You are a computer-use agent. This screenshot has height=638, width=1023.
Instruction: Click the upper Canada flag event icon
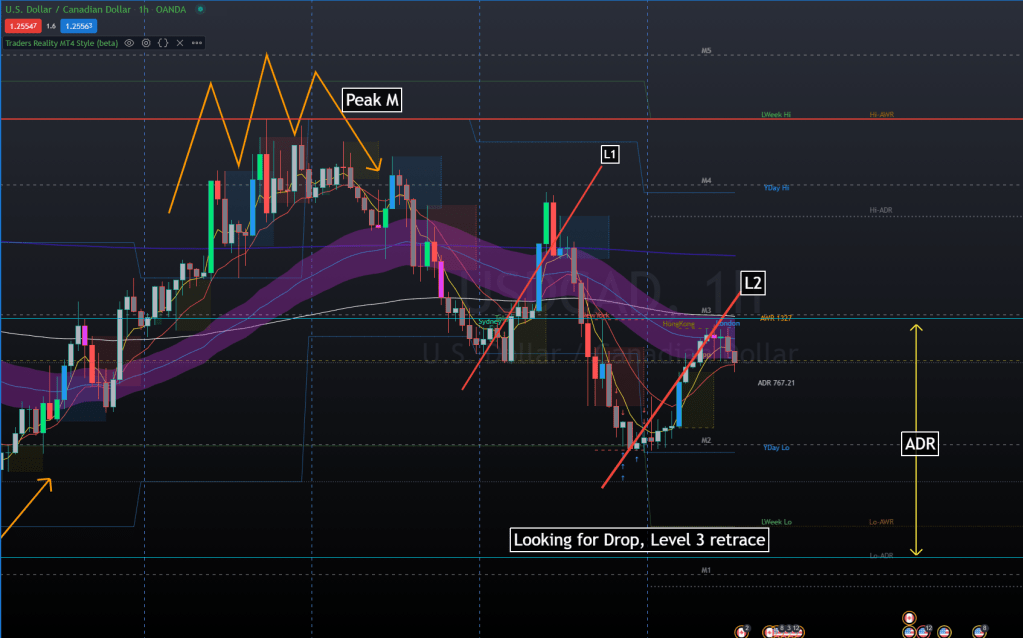pos(909,617)
